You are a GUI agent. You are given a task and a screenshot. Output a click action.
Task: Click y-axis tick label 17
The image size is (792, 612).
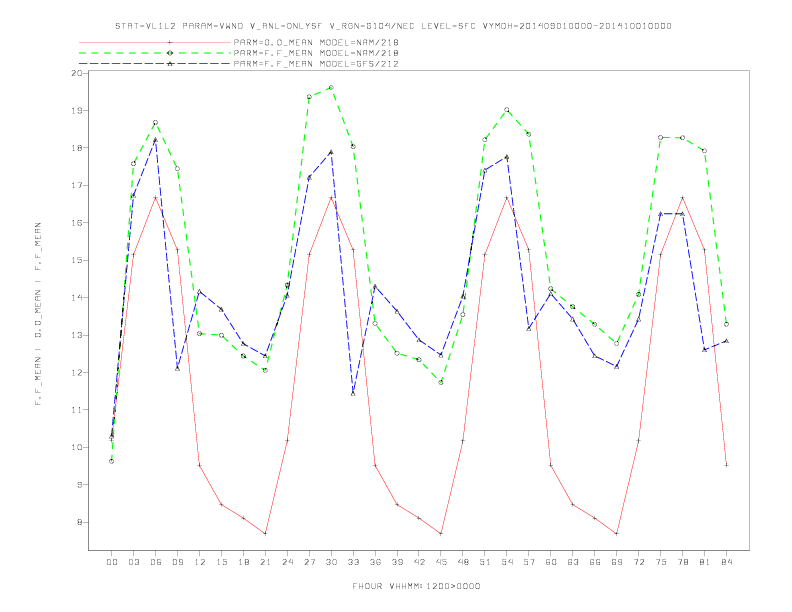pos(77,185)
